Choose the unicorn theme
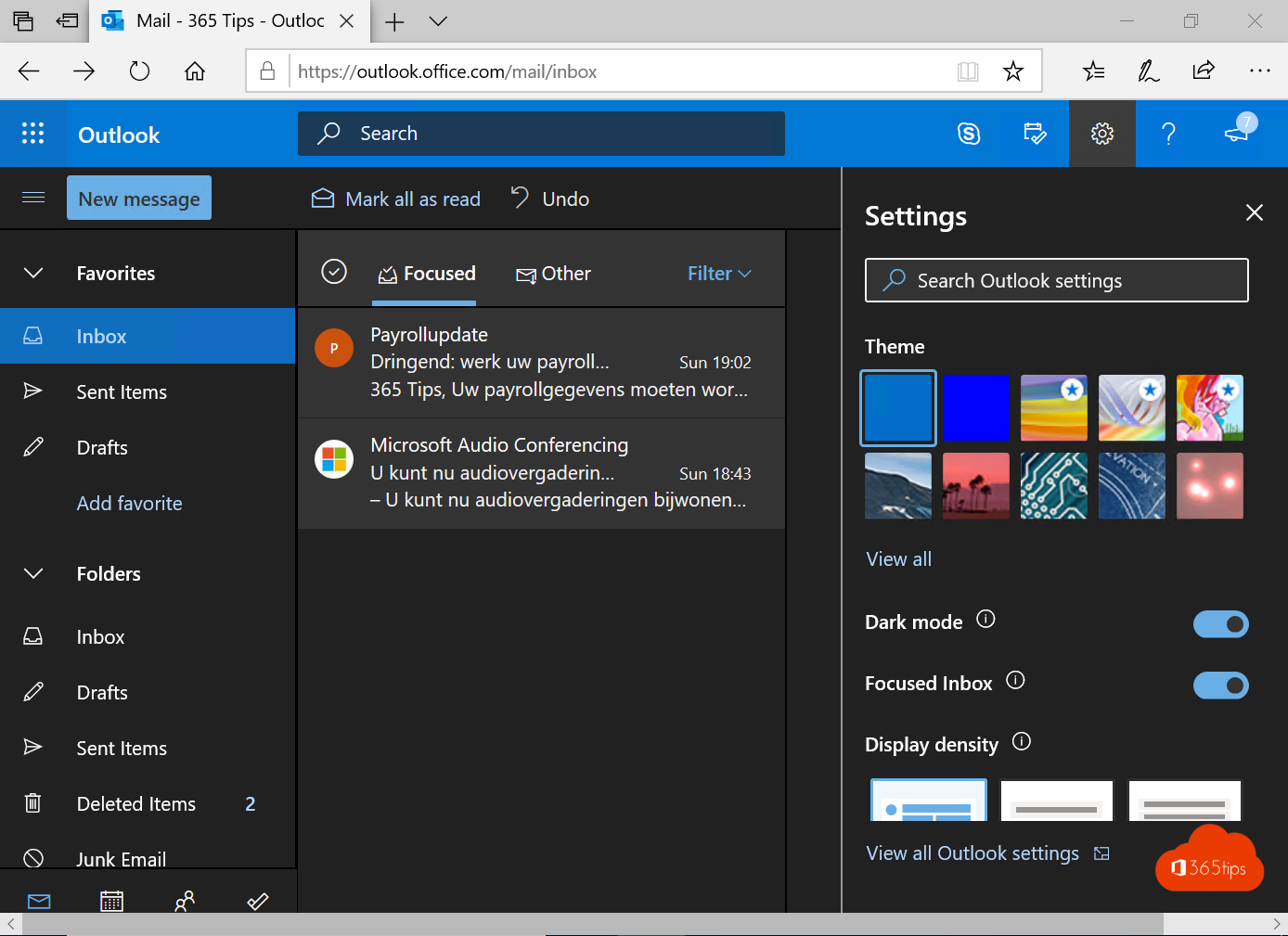This screenshot has height=936, width=1288. [1210, 408]
